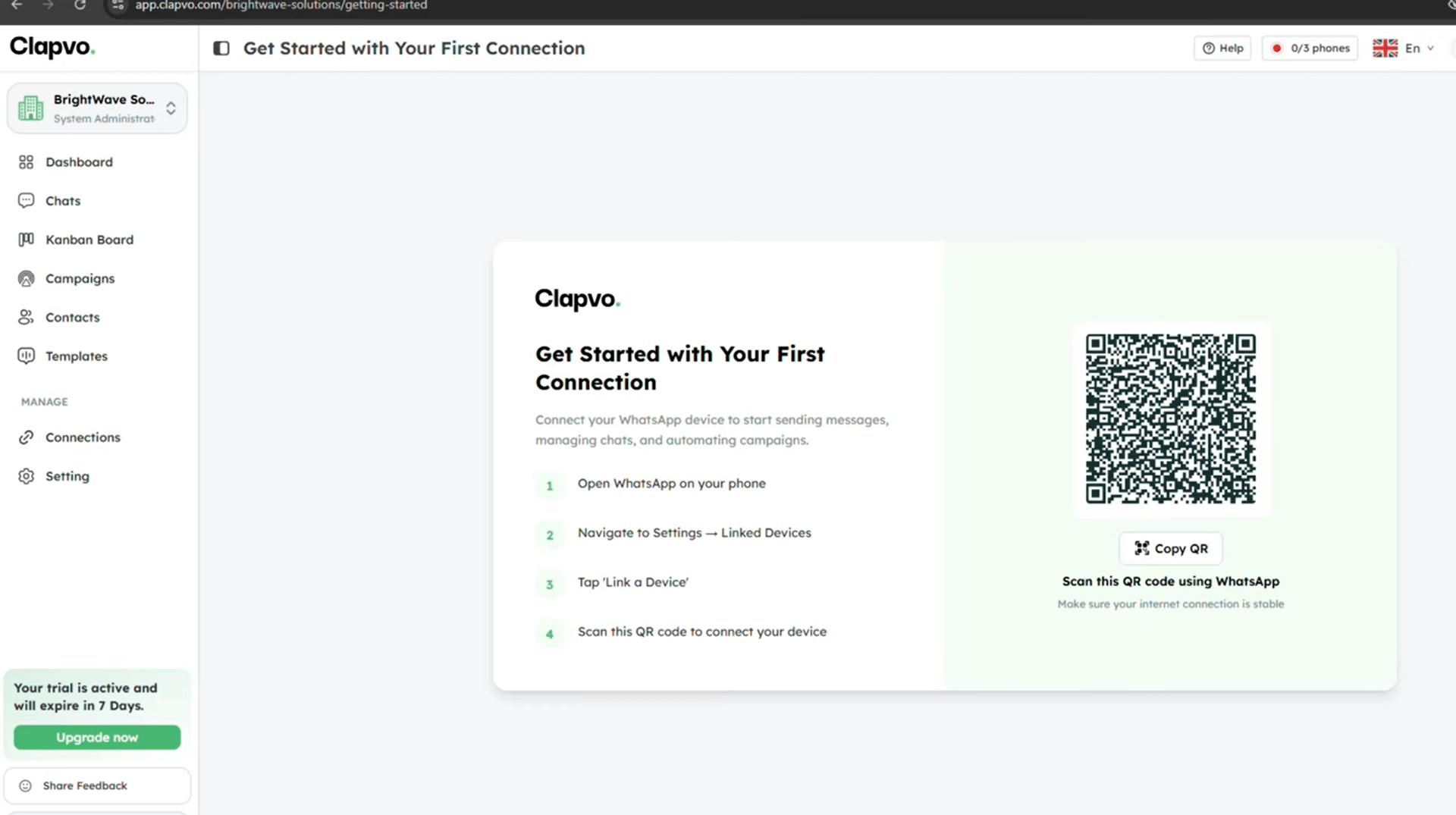Click the Share Feedback button
This screenshot has width=1456, height=815.
pyautogui.click(x=97, y=785)
